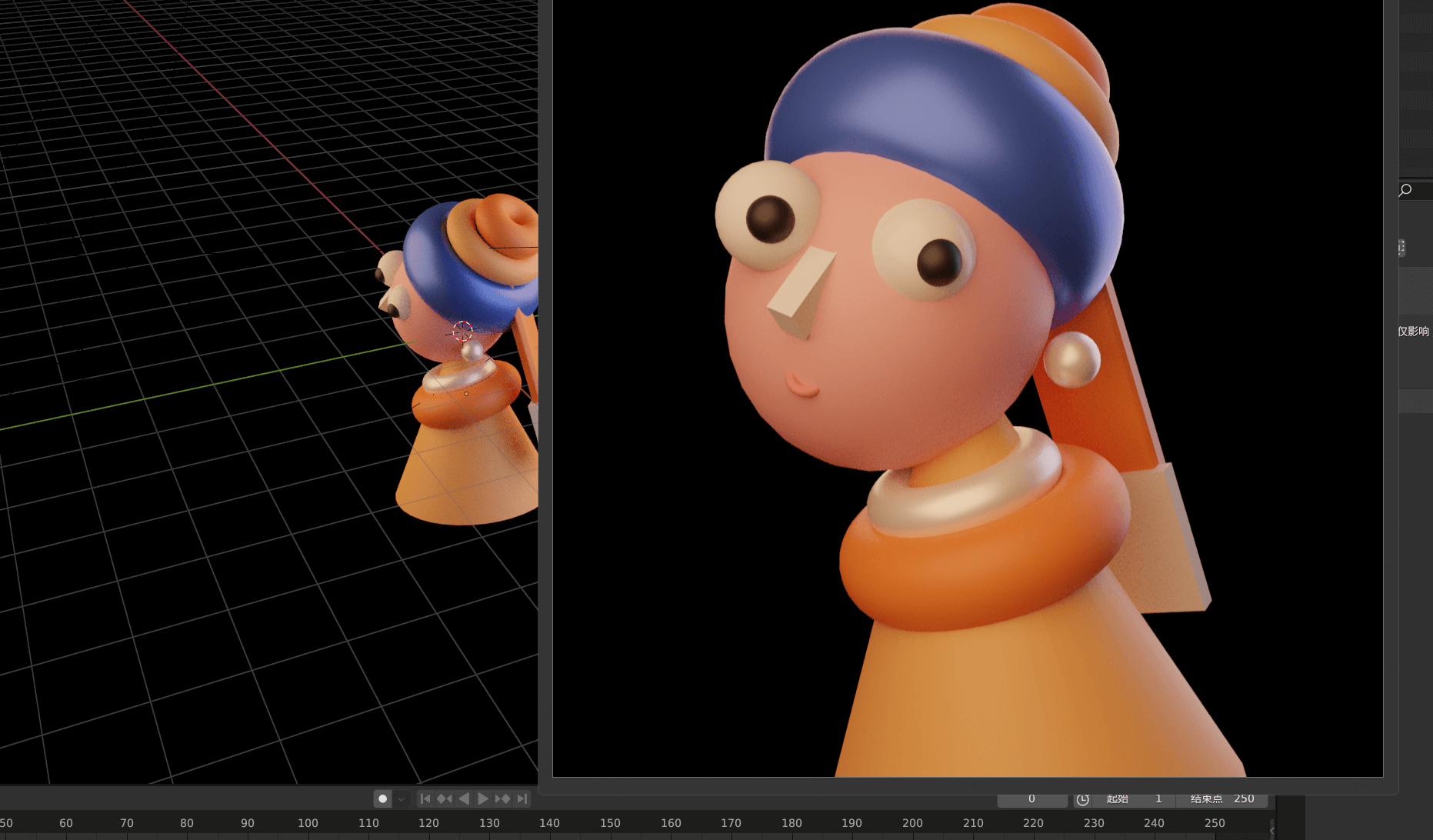Screen dimensions: 1433x840
Task: Jump to the next keyframe
Action: point(502,798)
